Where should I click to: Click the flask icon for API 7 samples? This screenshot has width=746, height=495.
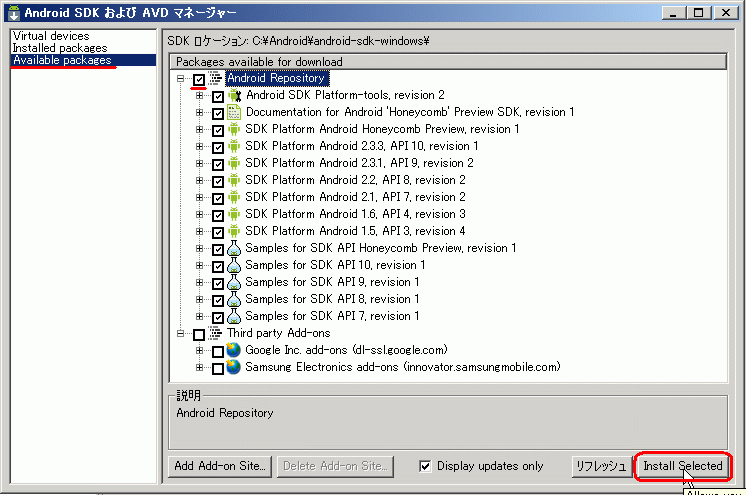234,317
